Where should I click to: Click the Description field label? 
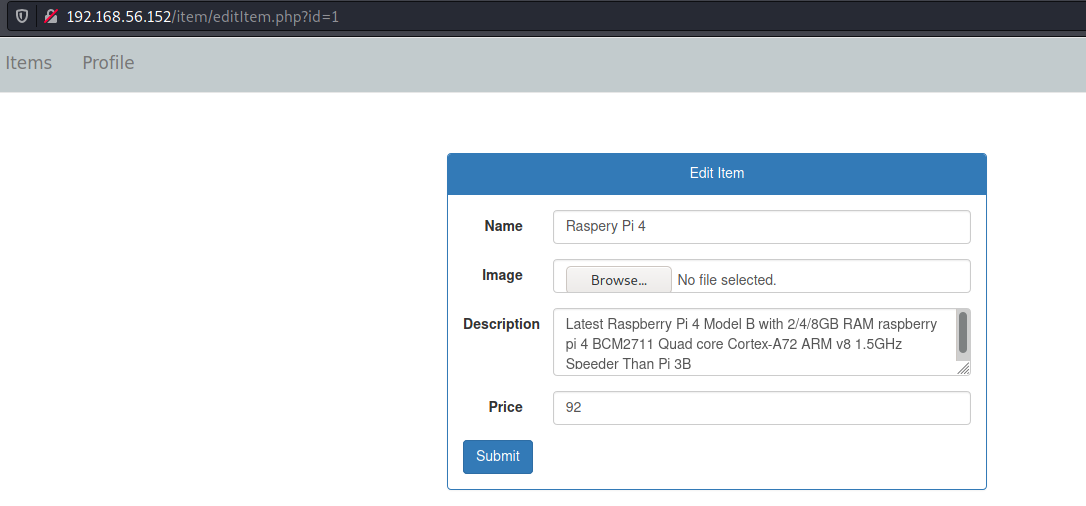501,324
